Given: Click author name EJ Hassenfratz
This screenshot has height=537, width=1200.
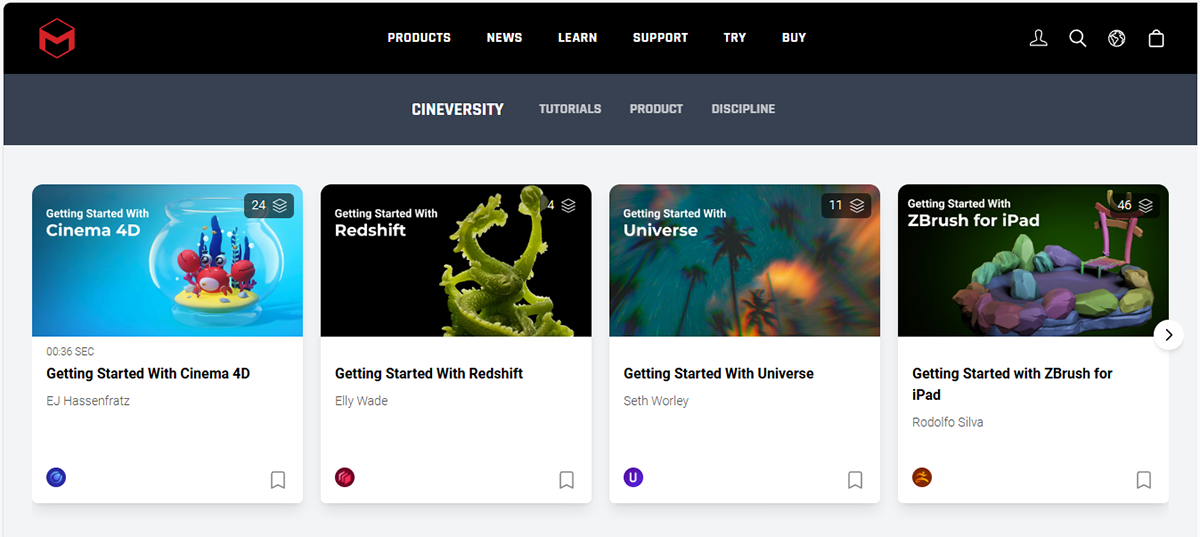Looking at the screenshot, I should click(88, 401).
